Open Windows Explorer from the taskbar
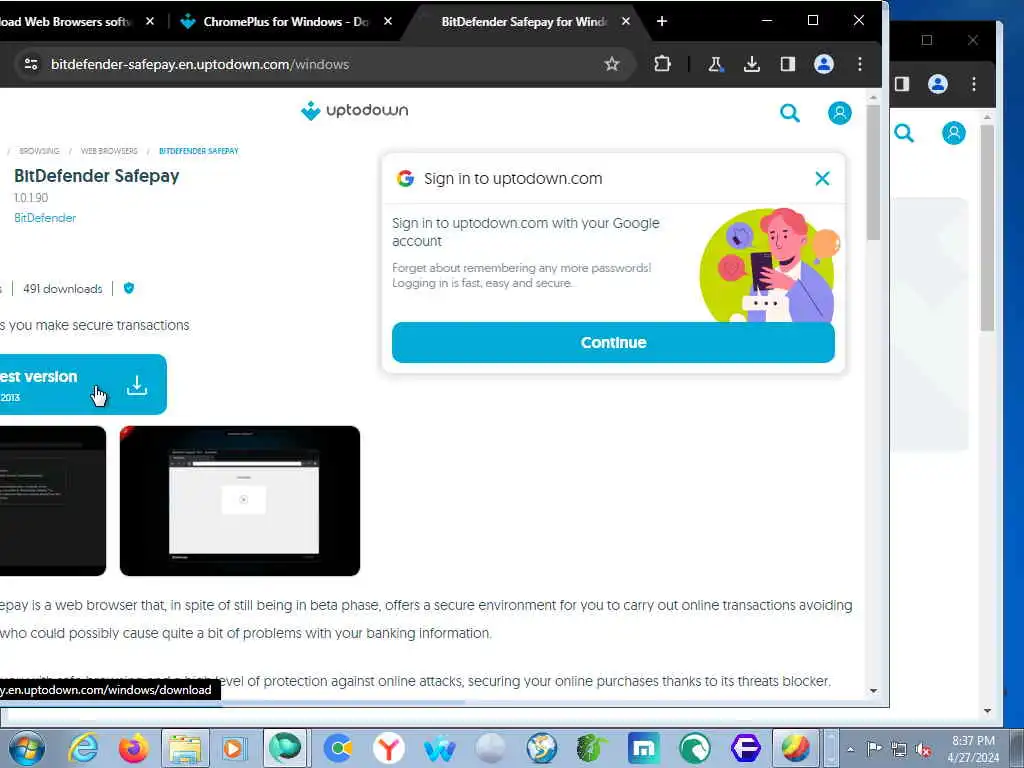This screenshot has height=768, width=1024. [185, 748]
